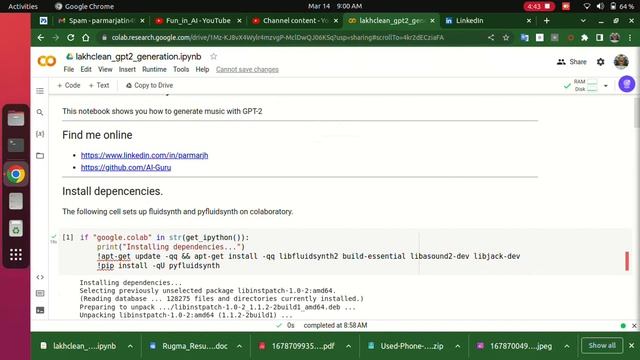Click Show all downloads button

602,345
